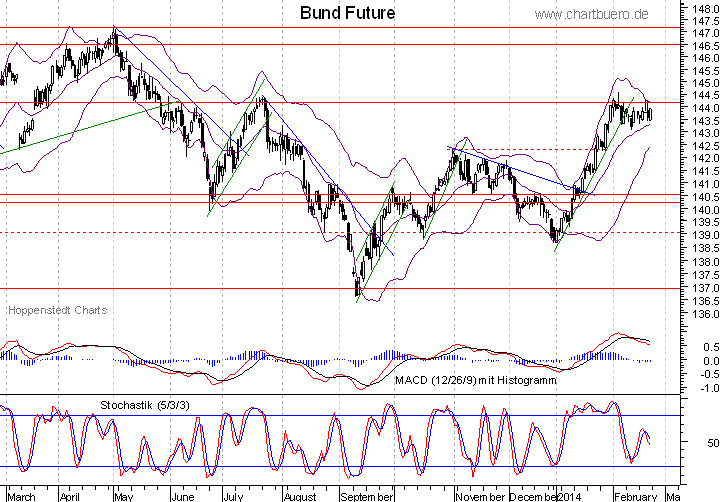The width and height of the screenshot is (723, 502).
Task: Click the '2014' year label on axis
Action: pyautogui.click(x=569, y=497)
